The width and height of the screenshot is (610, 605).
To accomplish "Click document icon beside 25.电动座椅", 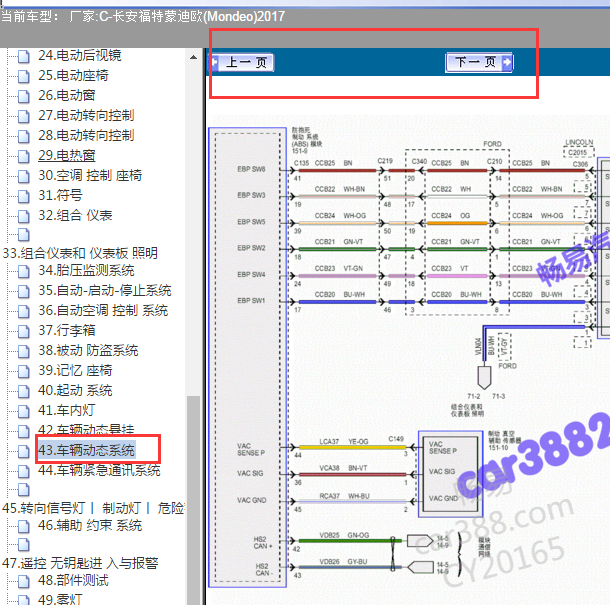I will [24, 76].
